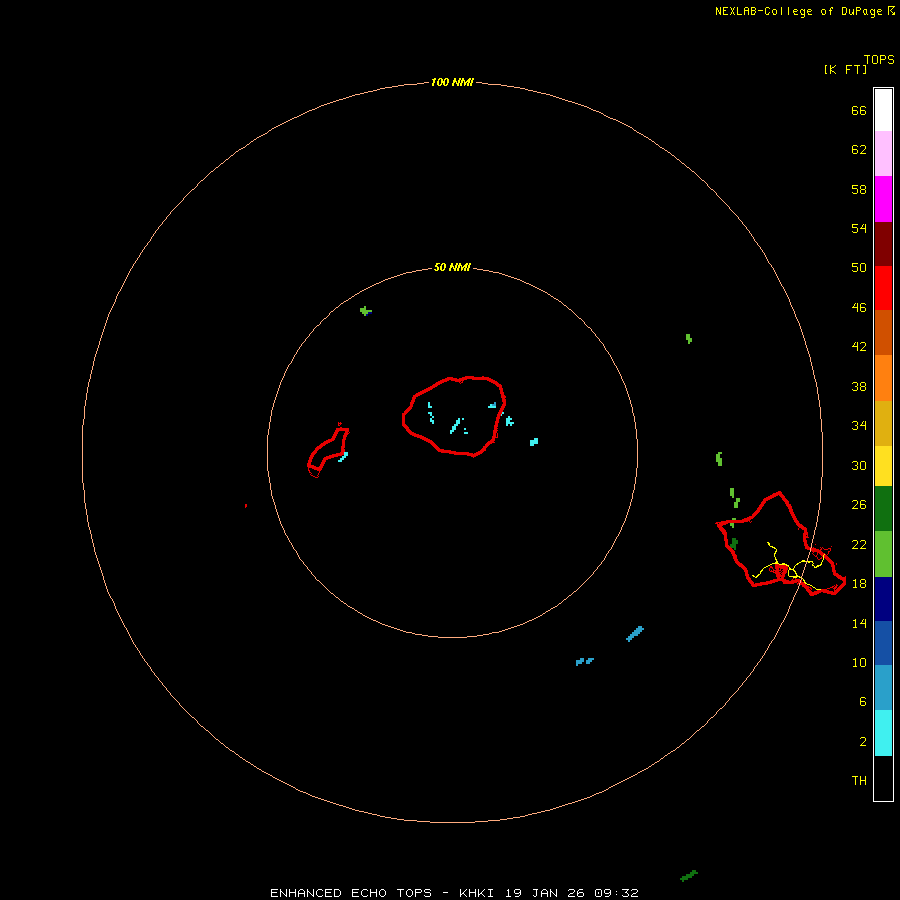Click the orange 42 kft legend swatch
Image resolution: width=900 pixels, height=900 pixels.
(883, 378)
